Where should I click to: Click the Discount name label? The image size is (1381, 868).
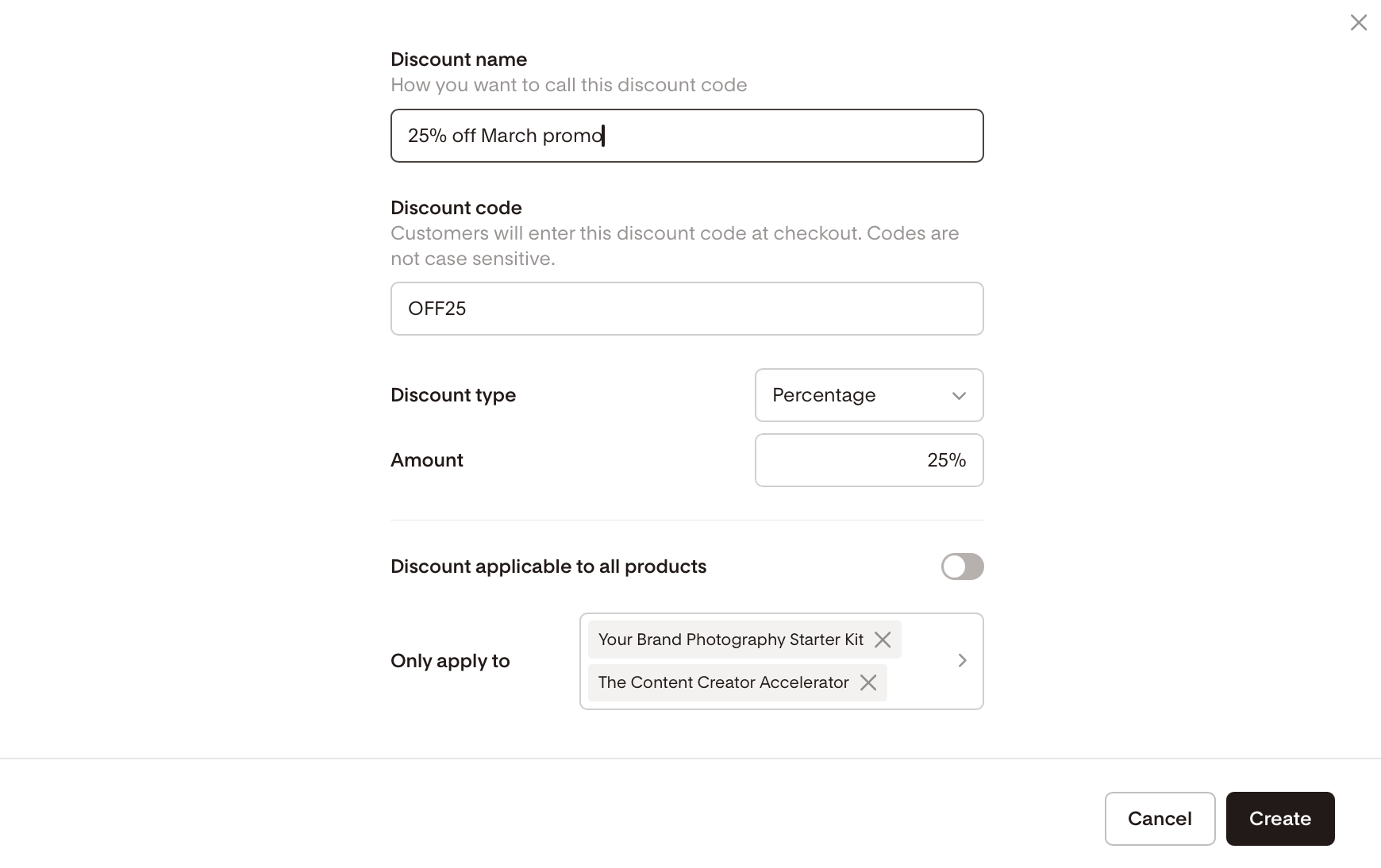point(459,60)
